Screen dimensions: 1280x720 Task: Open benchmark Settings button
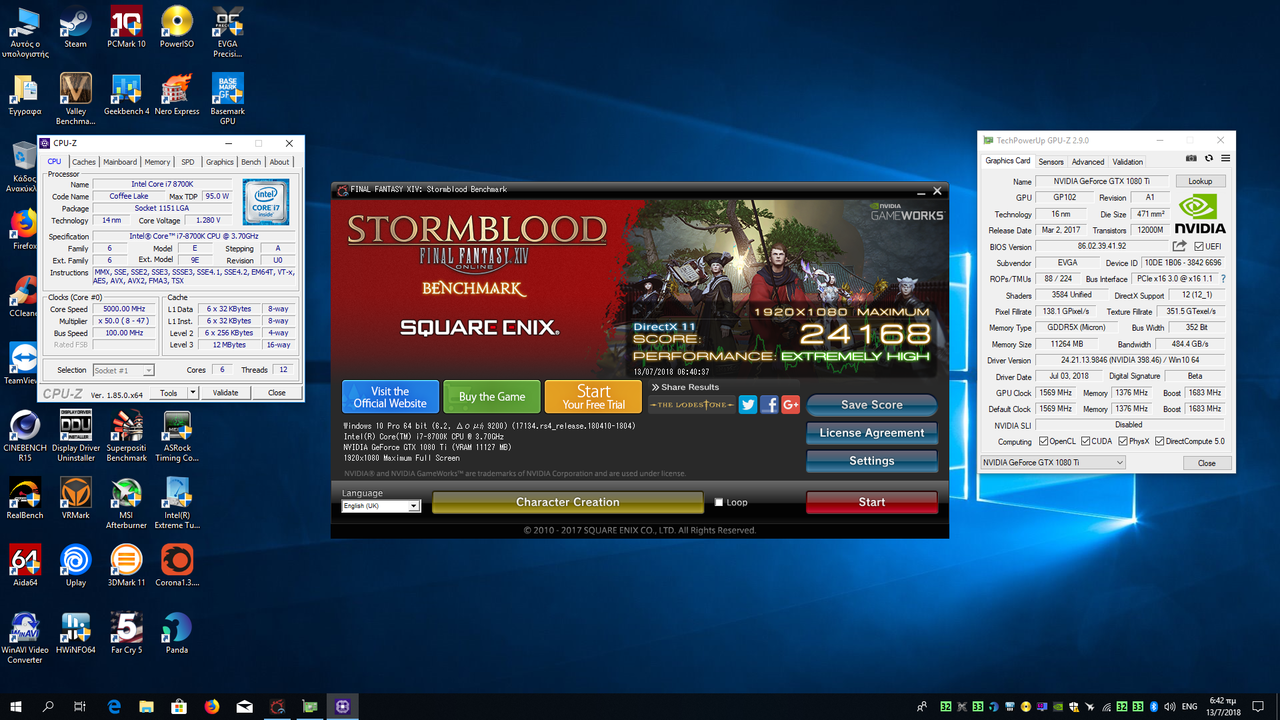(872, 461)
